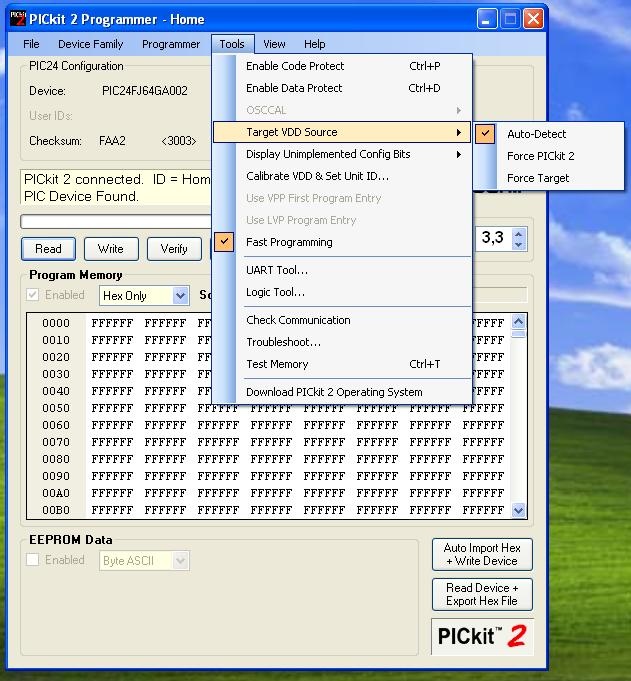Click program memory scrollbar down arrow
Image resolution: width=631 pixels, height=681 pixels.
point(519,510)
